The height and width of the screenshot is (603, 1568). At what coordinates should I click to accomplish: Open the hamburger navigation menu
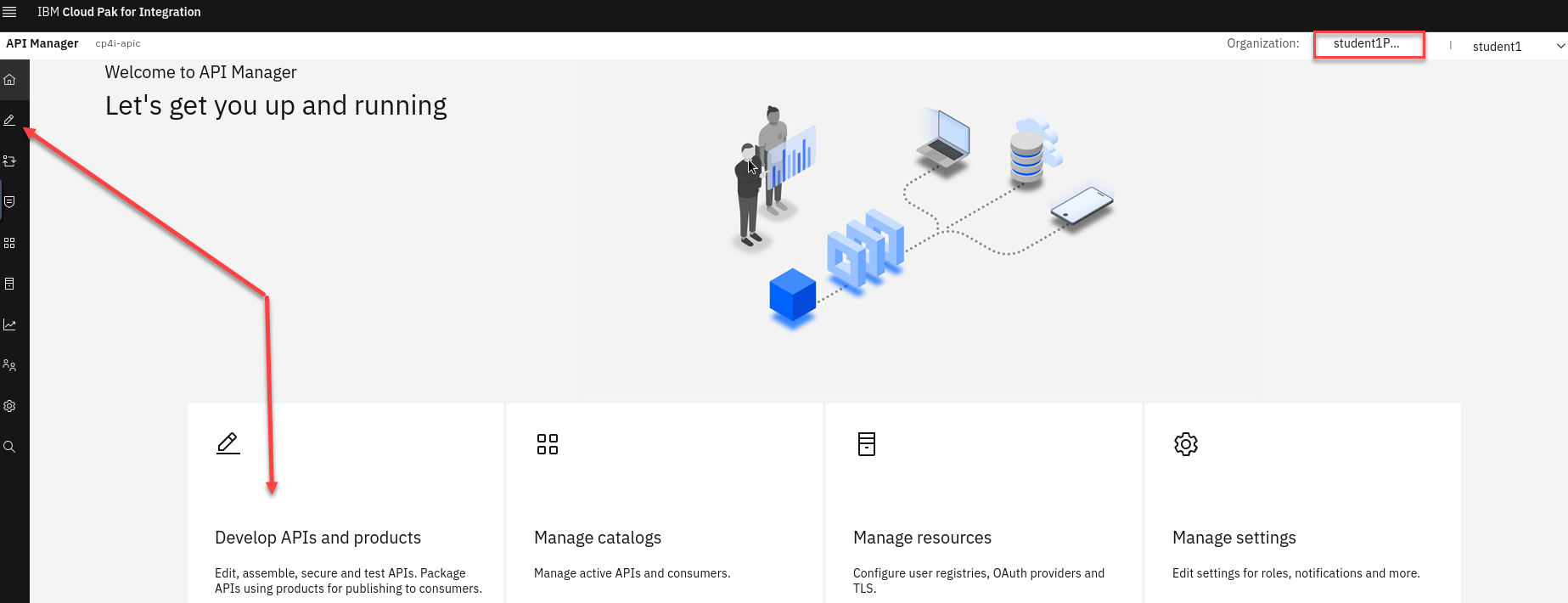click(x=10, y=12)
